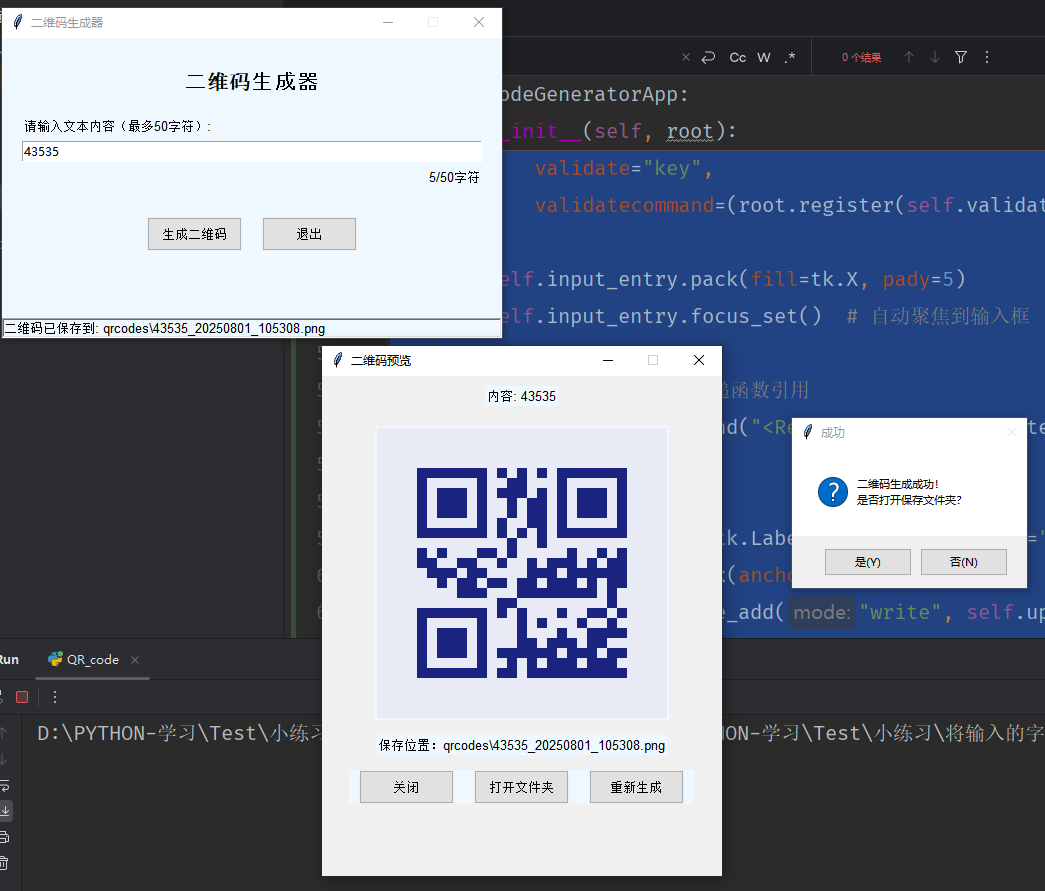Open more options menu beside filter icon
Image resolution: width=1045 pixels, height=891 pixels.
(986, 57)
